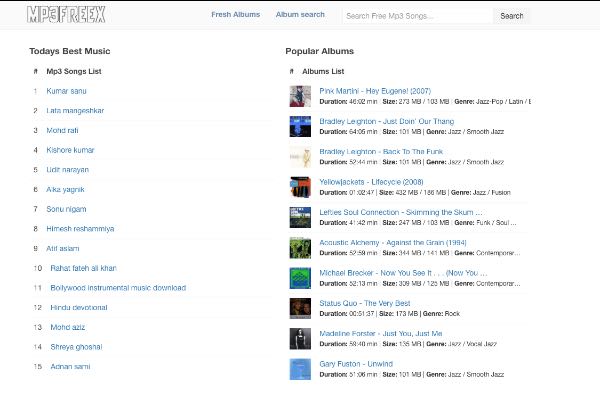The height and width of the screenshot is (407, 600).
Task: Open Bollywood instrumental music download link
Action: coord(116,288)
